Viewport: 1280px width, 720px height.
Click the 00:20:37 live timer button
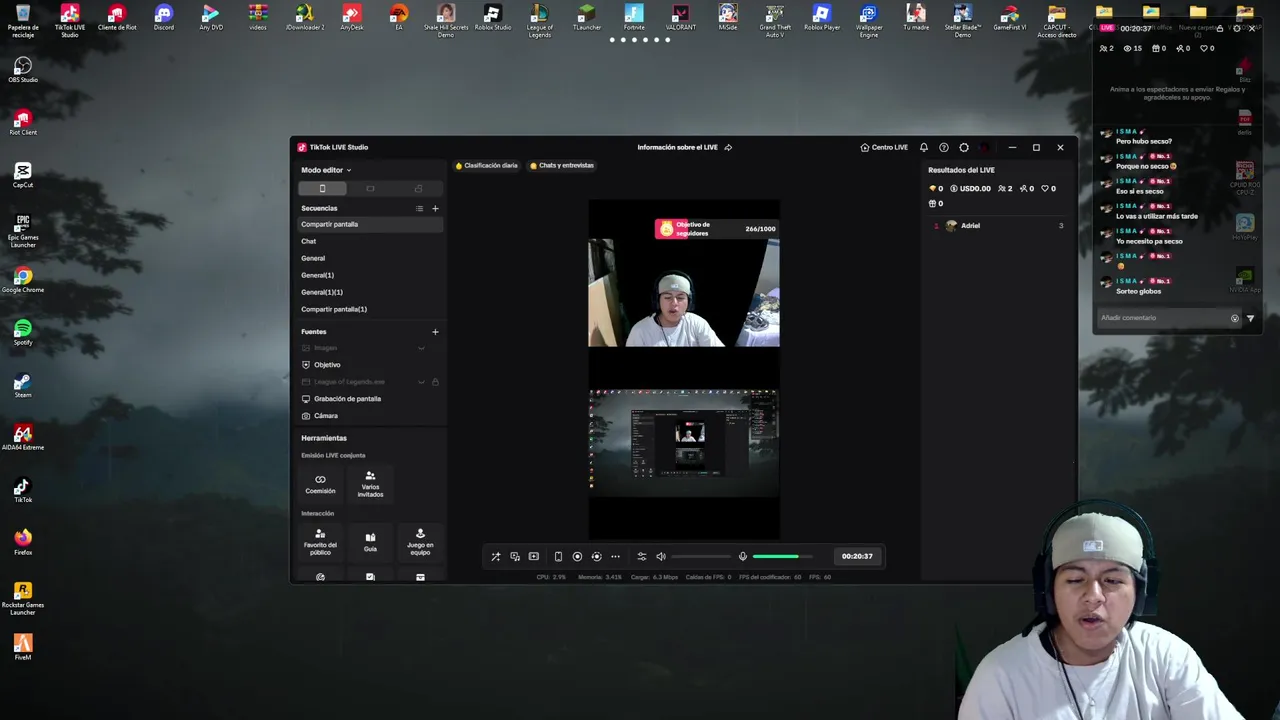[x=857, y=556]
